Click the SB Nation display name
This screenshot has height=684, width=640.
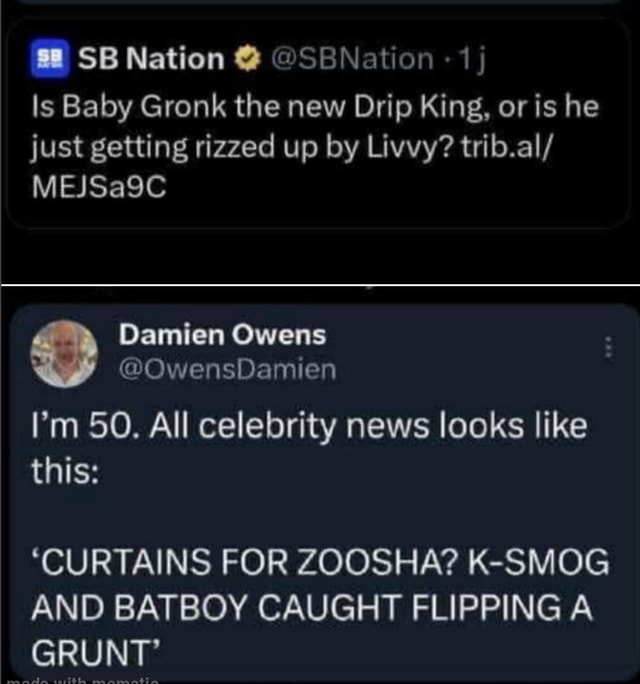click(x=151, y=59)
